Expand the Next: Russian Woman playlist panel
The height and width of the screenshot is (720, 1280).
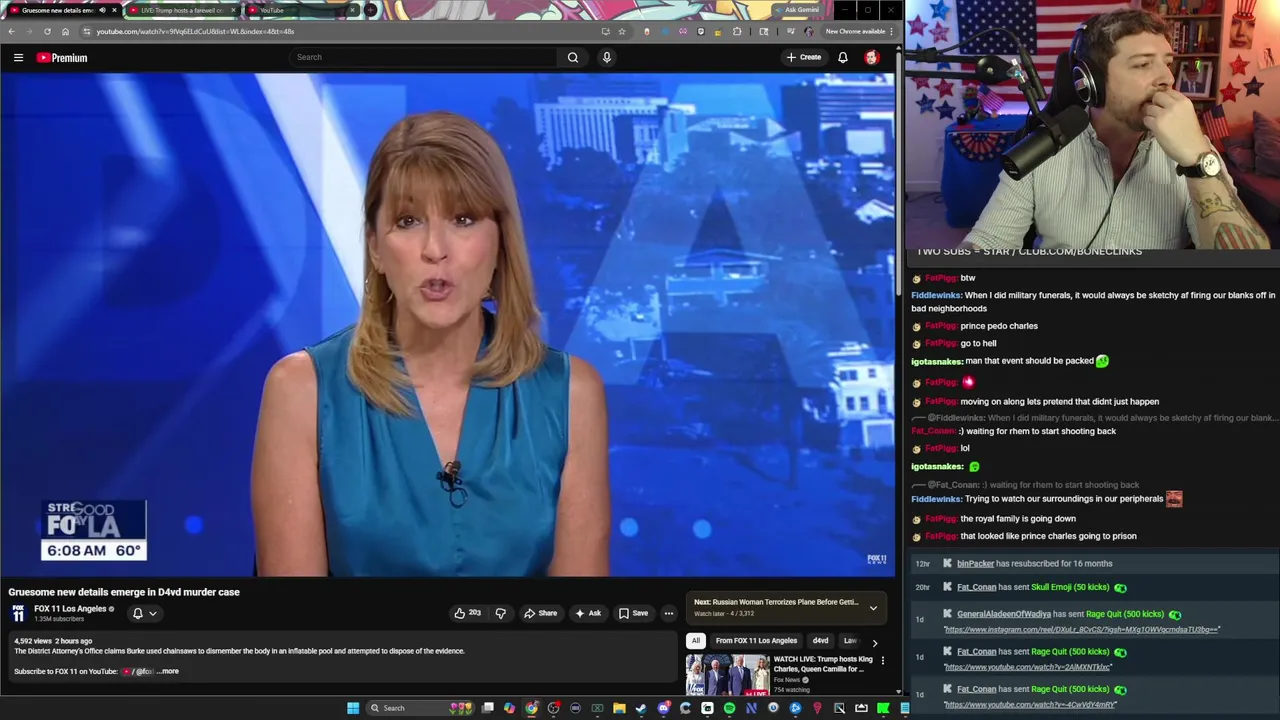click(873, 607)
